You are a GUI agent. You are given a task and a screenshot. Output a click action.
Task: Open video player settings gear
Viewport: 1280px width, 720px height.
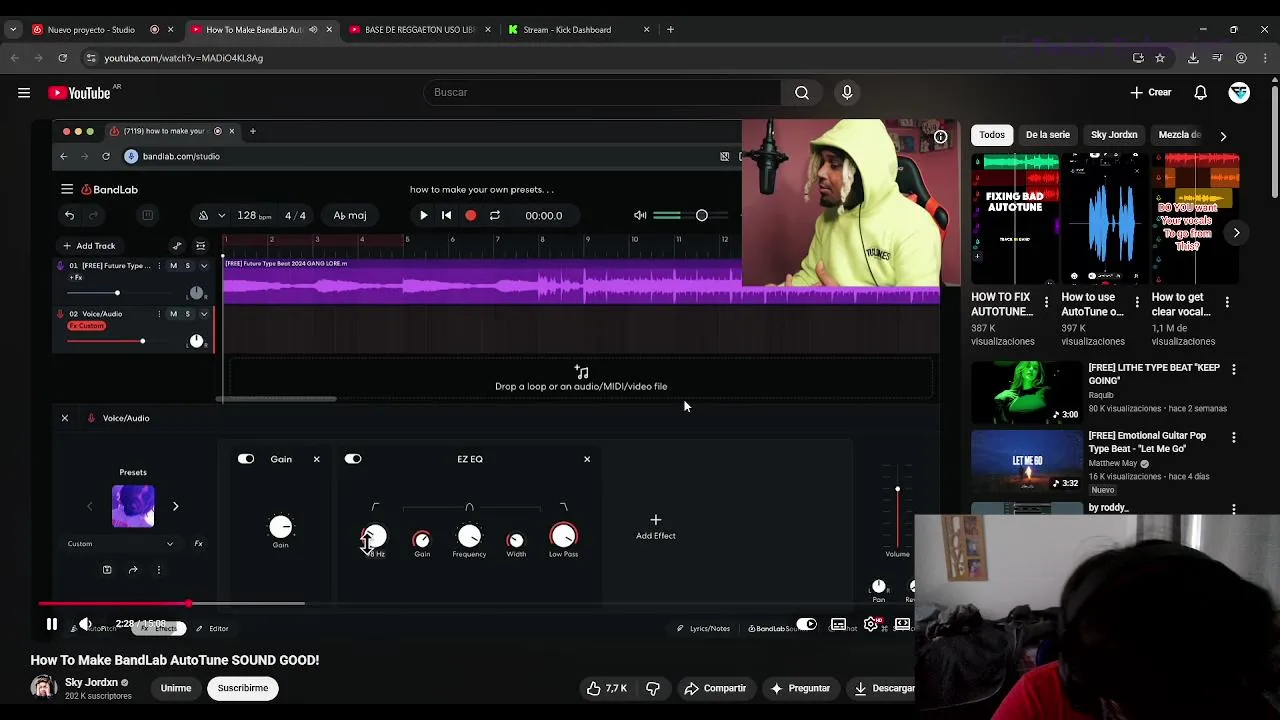pyautogui.click(x=871, y=625)
